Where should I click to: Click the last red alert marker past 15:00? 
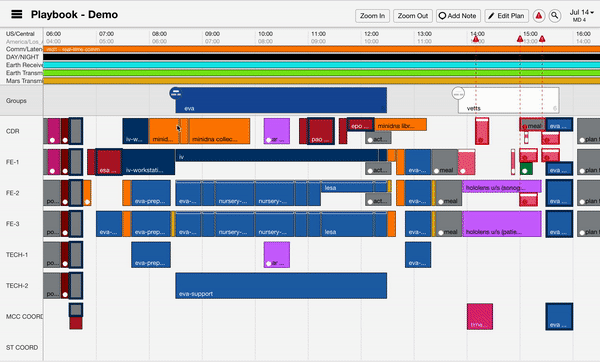542,39
